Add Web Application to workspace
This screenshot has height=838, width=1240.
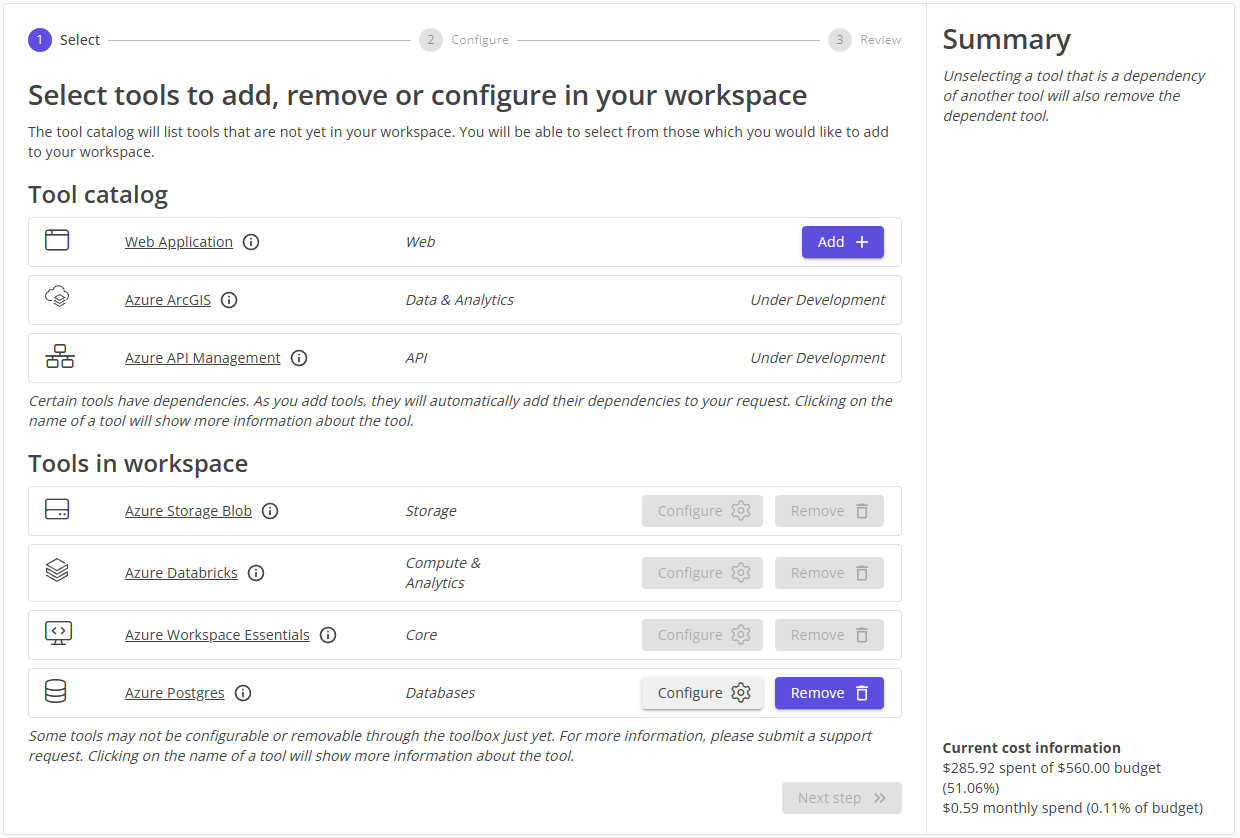tap(842, 242)
